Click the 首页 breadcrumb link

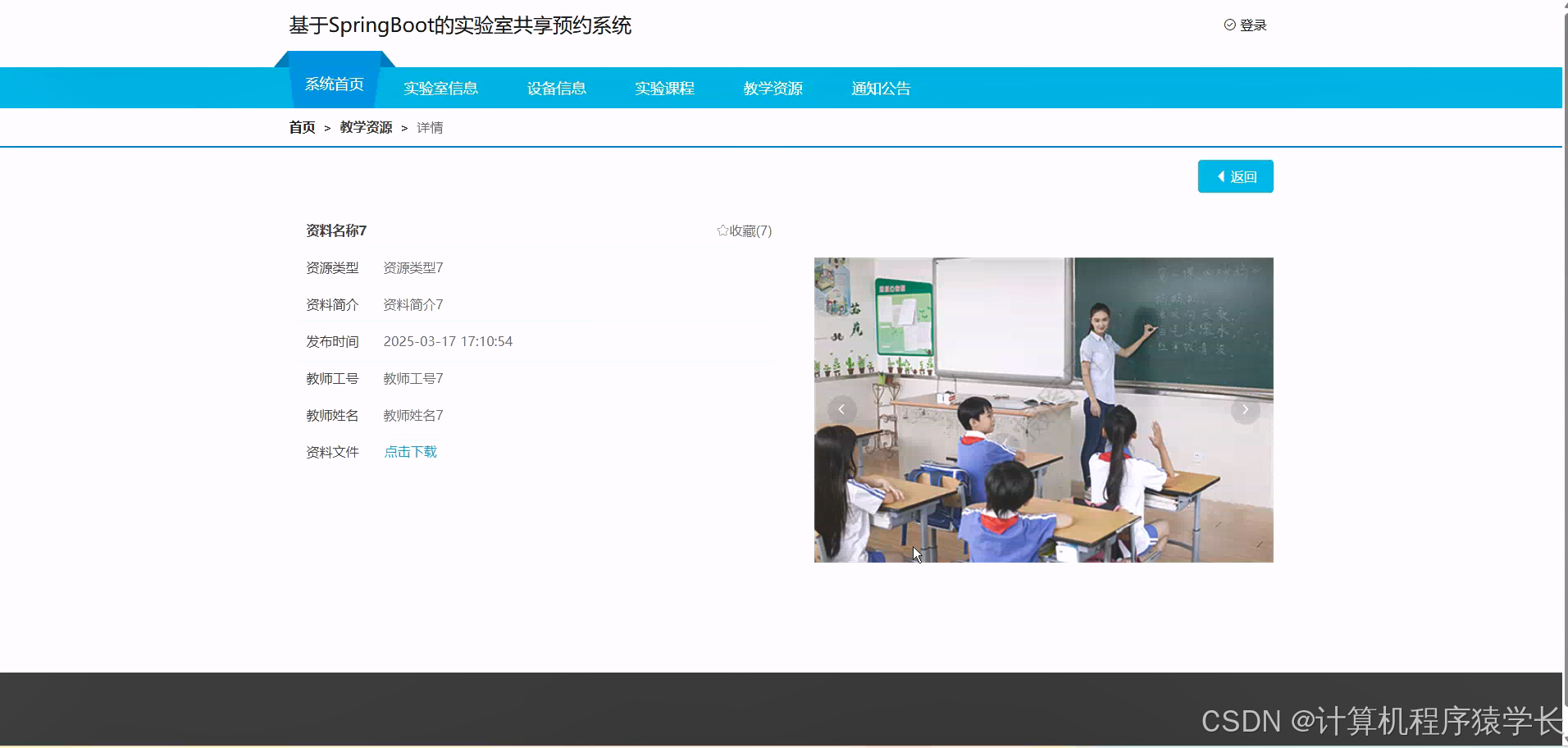301,127
